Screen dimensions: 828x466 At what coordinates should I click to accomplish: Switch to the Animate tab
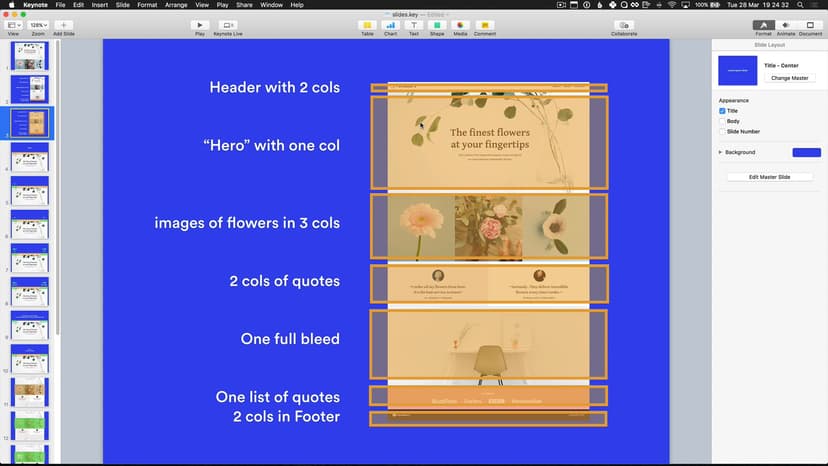(x=786, y=24)
